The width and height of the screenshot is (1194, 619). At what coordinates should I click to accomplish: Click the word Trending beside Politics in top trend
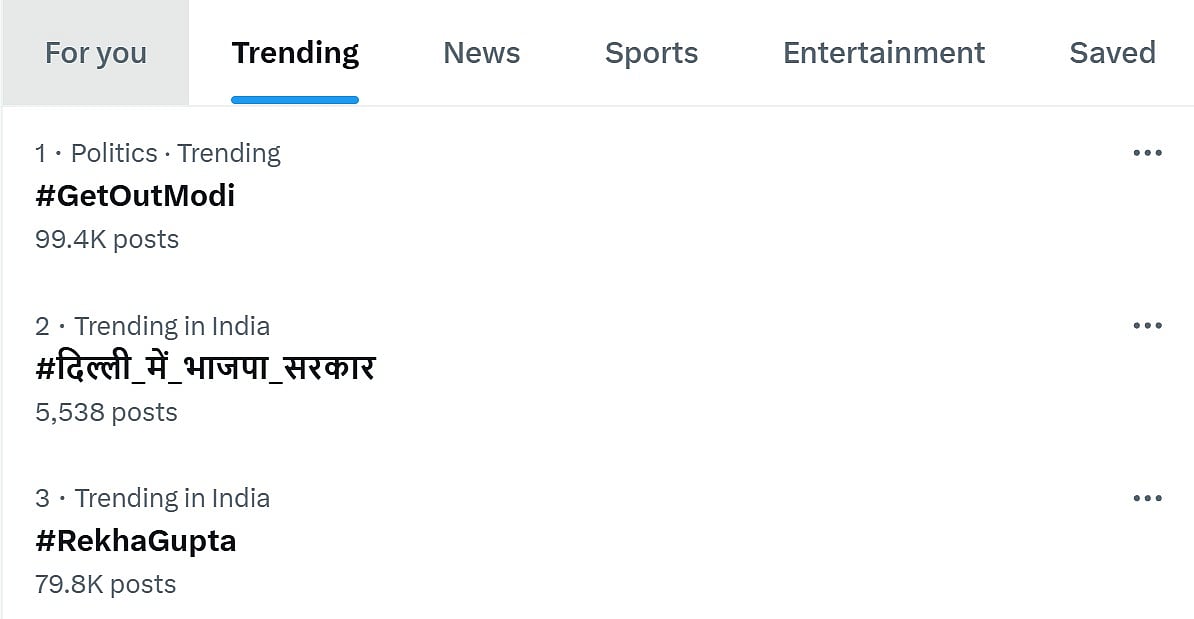pos(229,153)
